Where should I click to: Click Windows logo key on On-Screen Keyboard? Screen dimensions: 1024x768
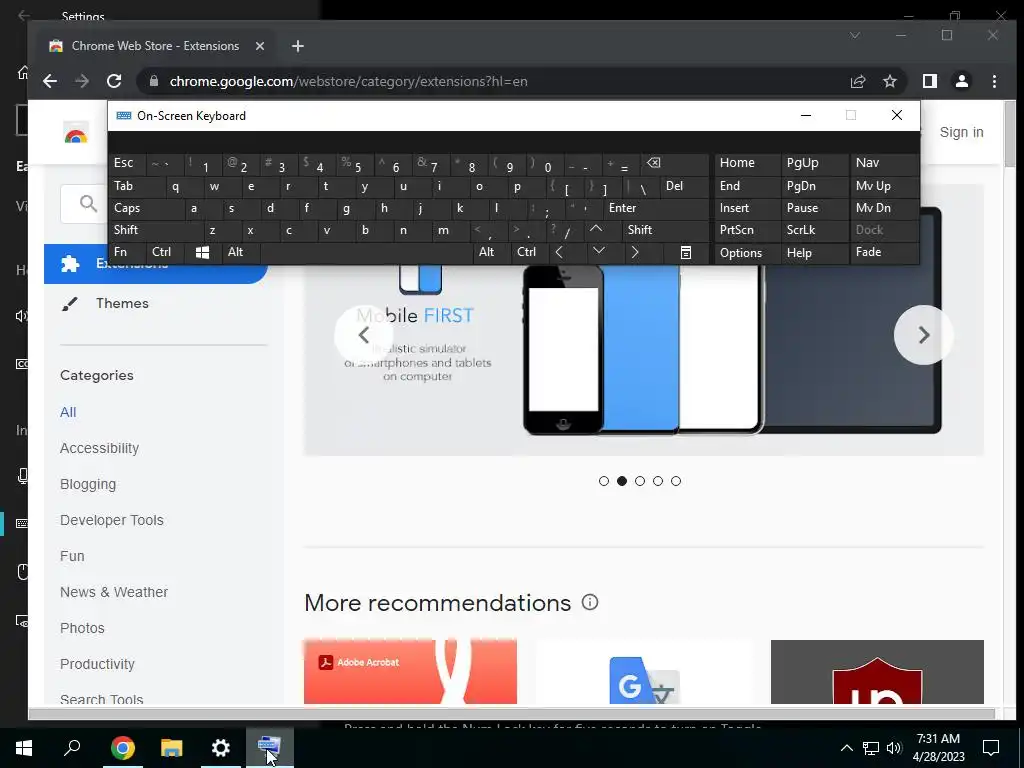pyautogui.click(x=202, y=252)
